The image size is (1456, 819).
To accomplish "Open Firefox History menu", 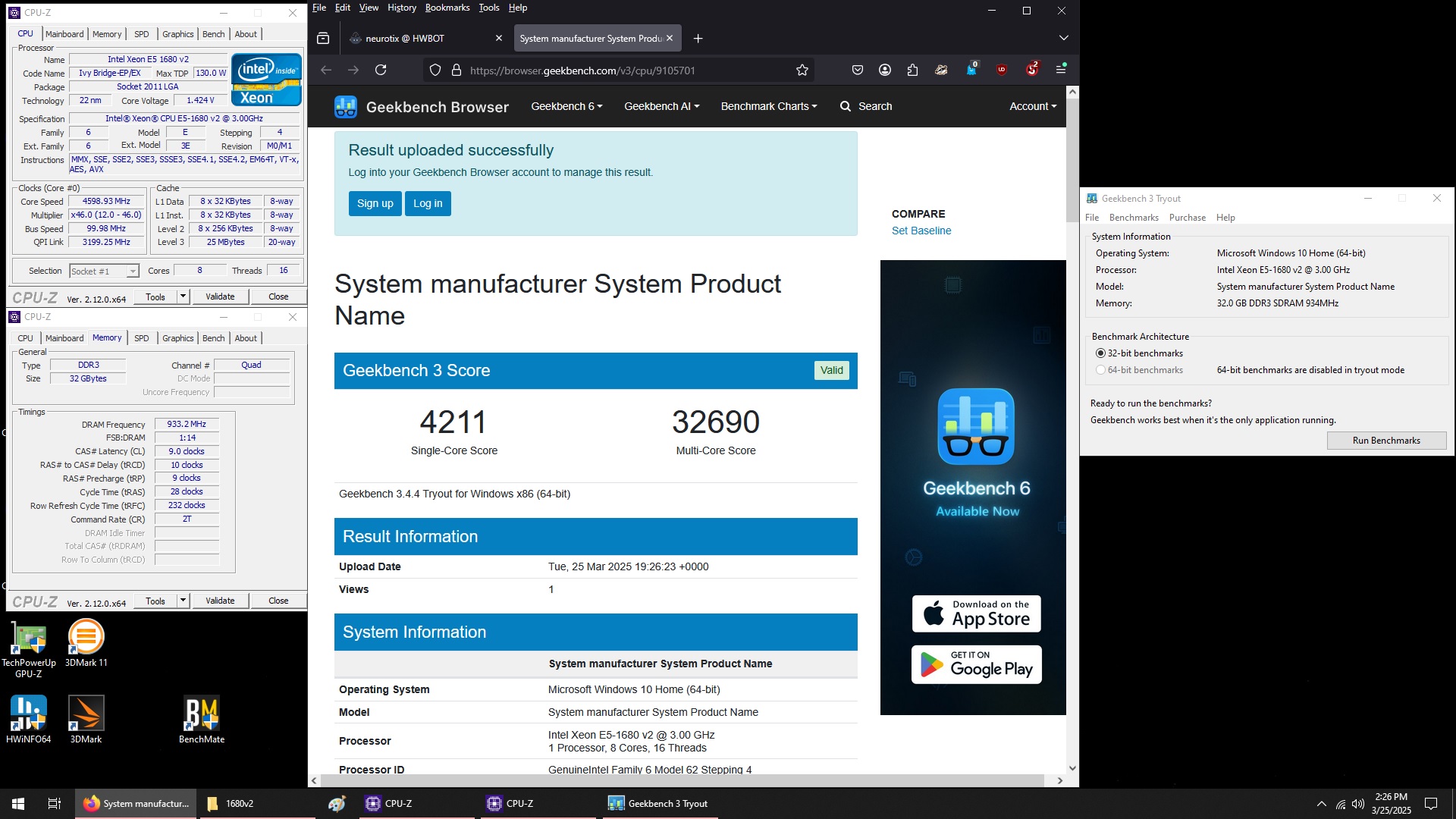I will click(x=401, y=8).
